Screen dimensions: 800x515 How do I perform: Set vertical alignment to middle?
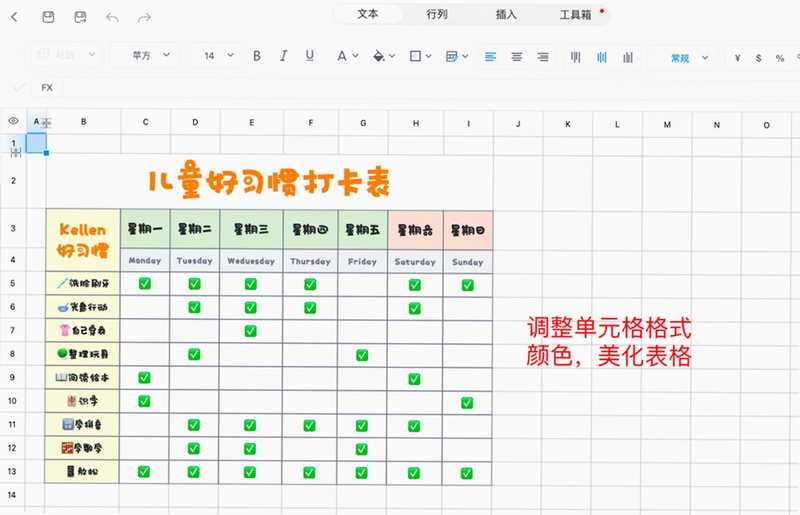click(x=602, y=57)
